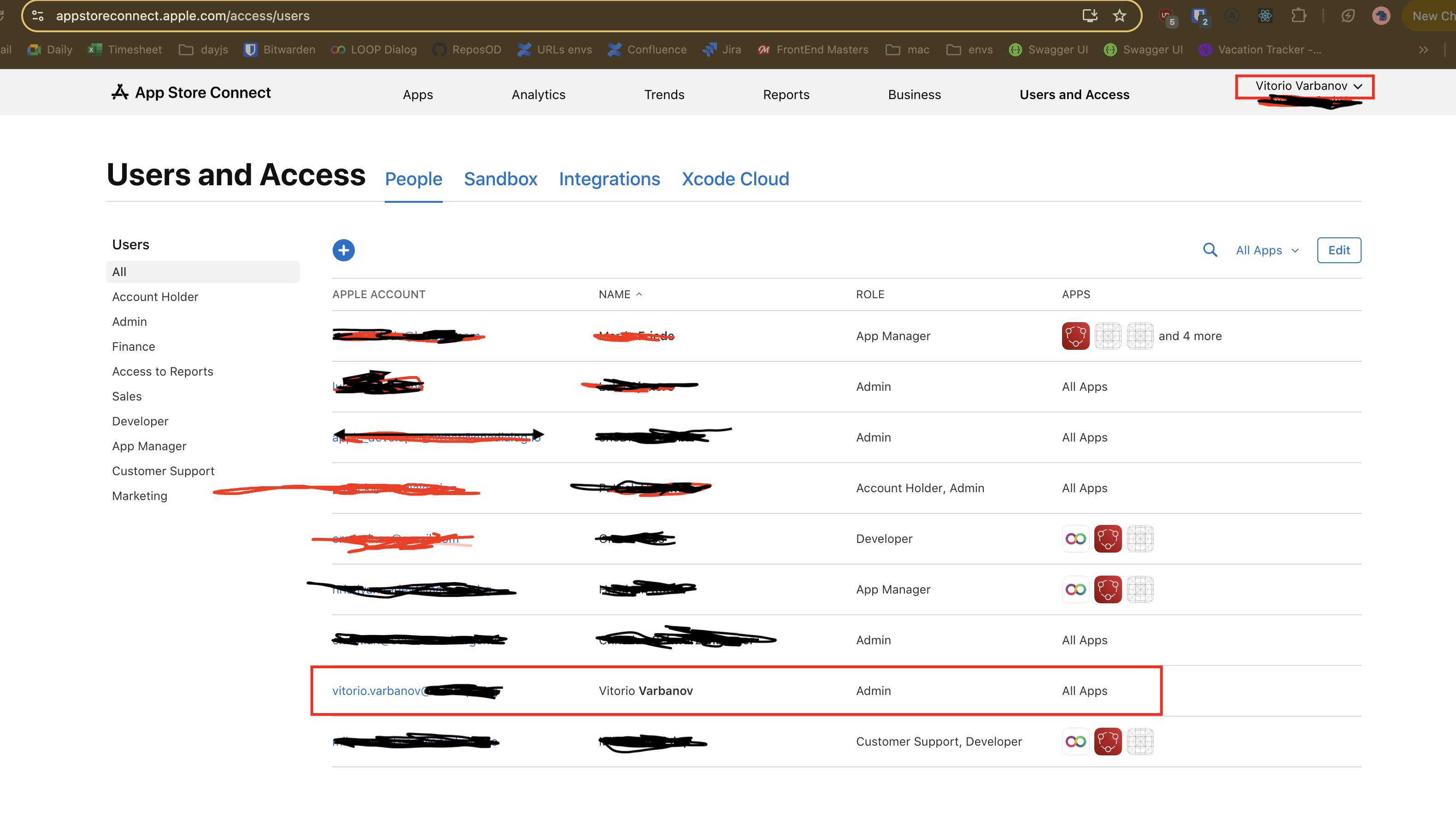Open the envs bookmark folder
The width and height of the screenshot is (1456, 824).
(969, 50)
